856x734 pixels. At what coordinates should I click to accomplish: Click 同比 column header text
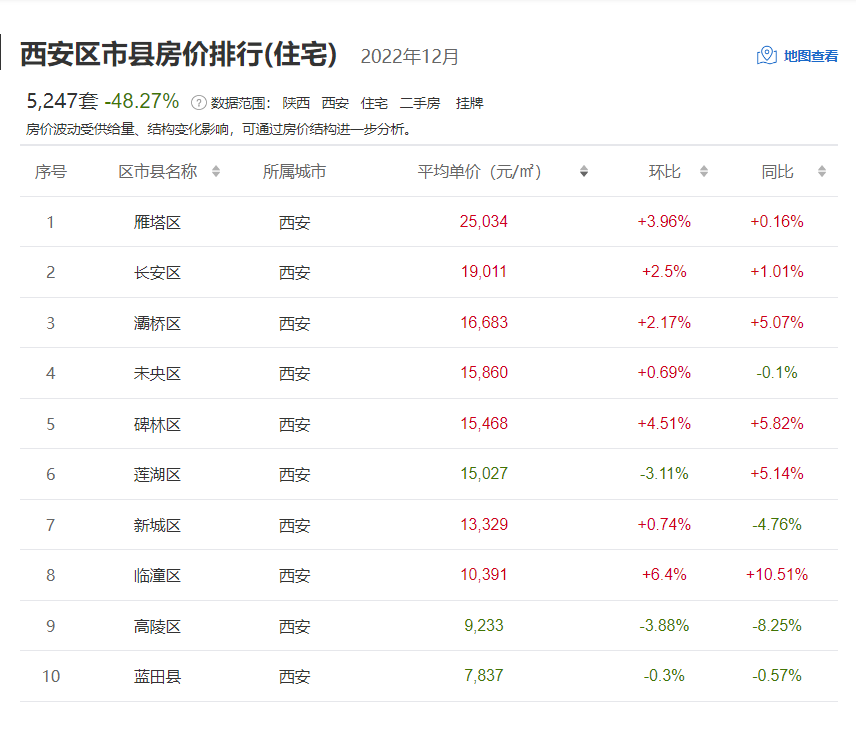777,172
